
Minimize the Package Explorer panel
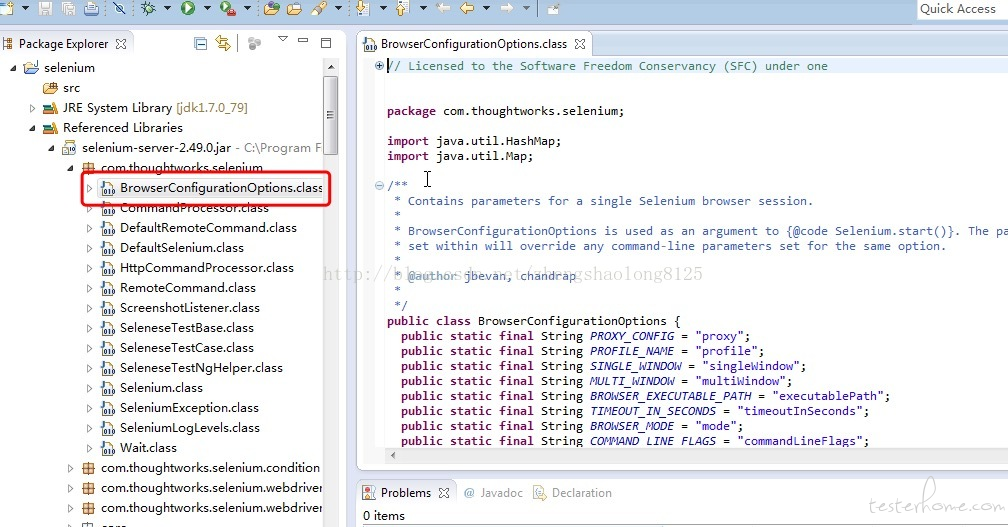(303, 40)
